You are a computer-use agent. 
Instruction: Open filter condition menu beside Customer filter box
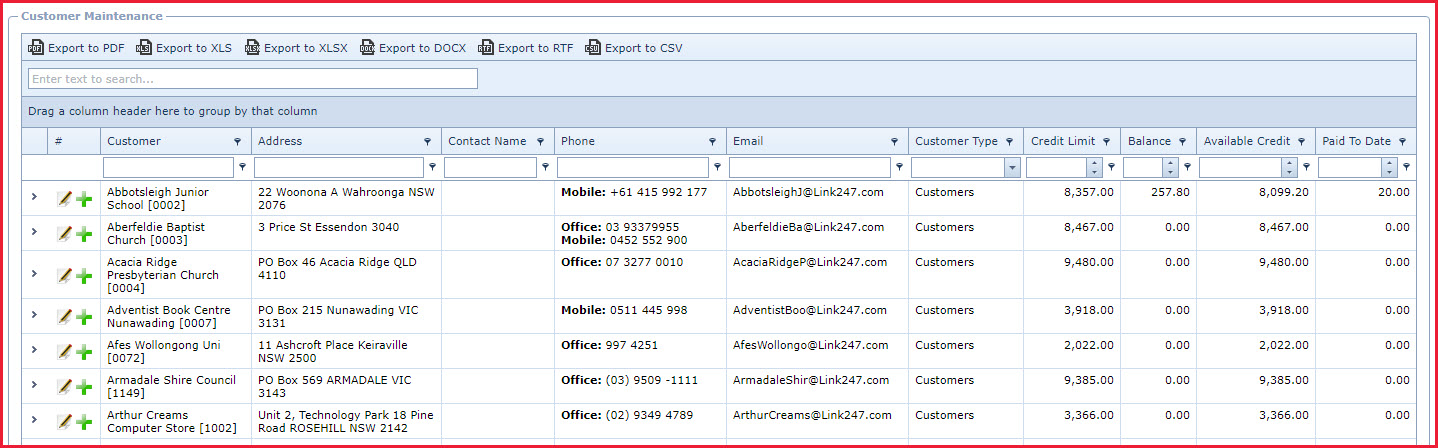tap(242, 167)
